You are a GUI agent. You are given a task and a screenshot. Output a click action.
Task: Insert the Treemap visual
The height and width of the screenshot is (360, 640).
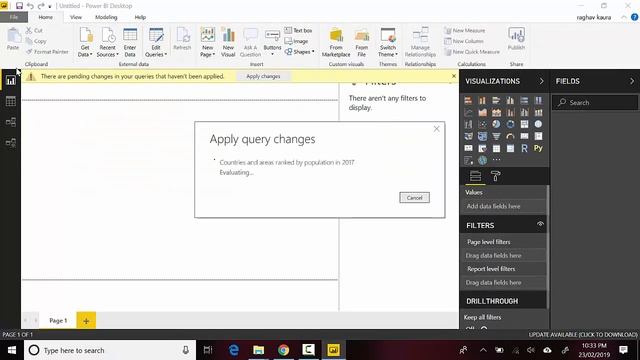pos(524,124)
